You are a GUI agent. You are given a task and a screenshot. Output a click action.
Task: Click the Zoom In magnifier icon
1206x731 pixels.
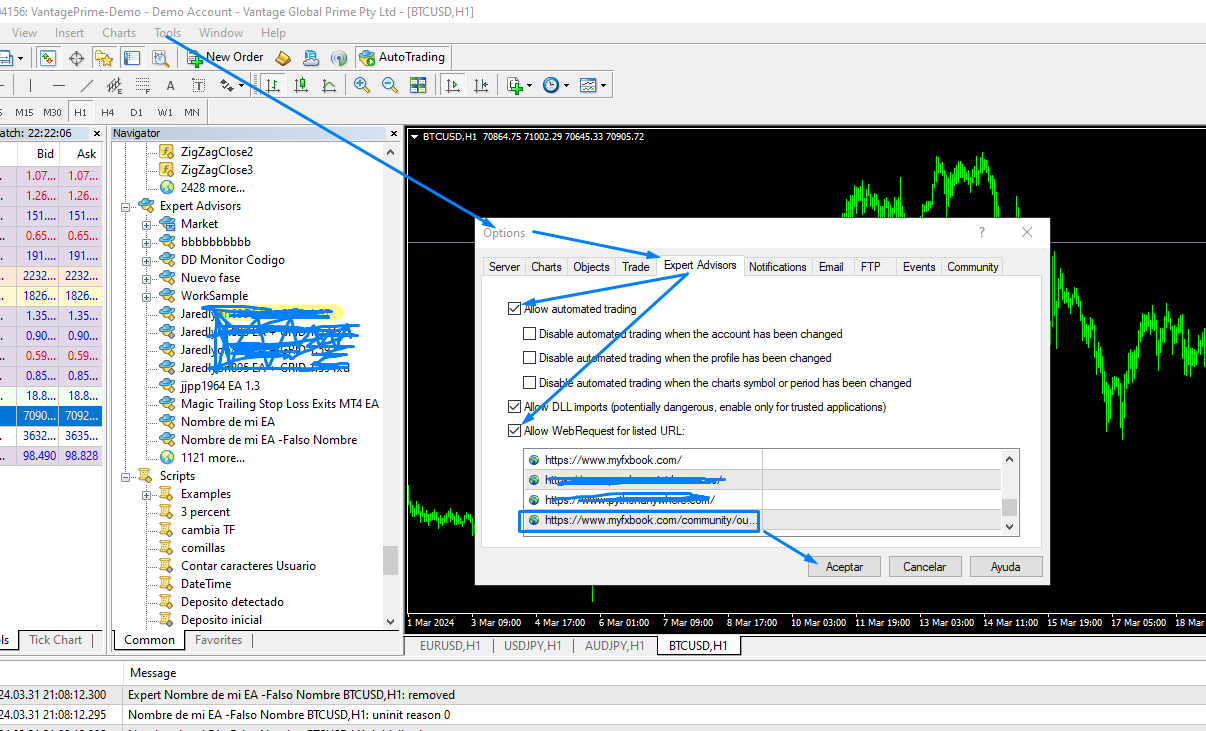coord(362,86)
